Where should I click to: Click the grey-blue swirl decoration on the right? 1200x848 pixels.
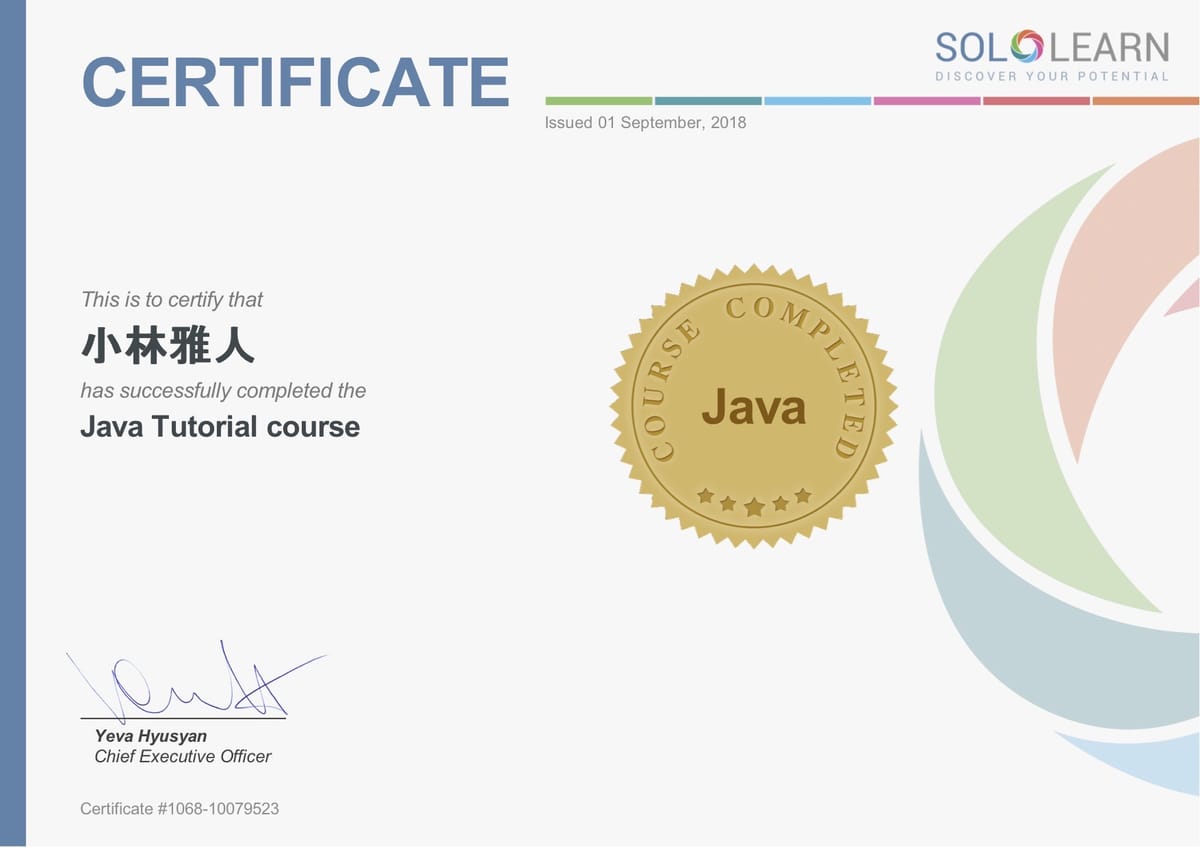1000,620
